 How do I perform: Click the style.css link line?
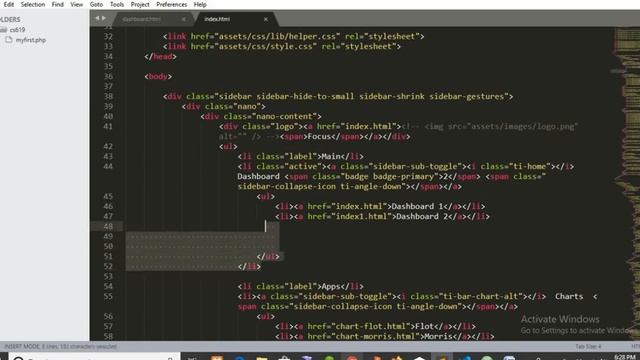(x=282, y=47)
